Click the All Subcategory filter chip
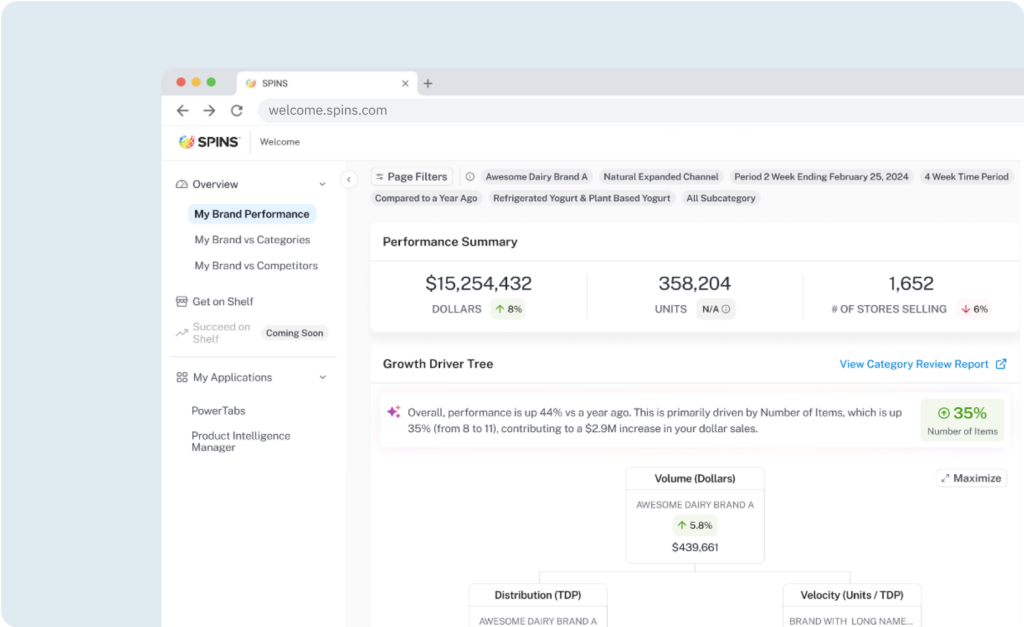Viewport: 1024px width, 627px height. (x=720, y=198)
